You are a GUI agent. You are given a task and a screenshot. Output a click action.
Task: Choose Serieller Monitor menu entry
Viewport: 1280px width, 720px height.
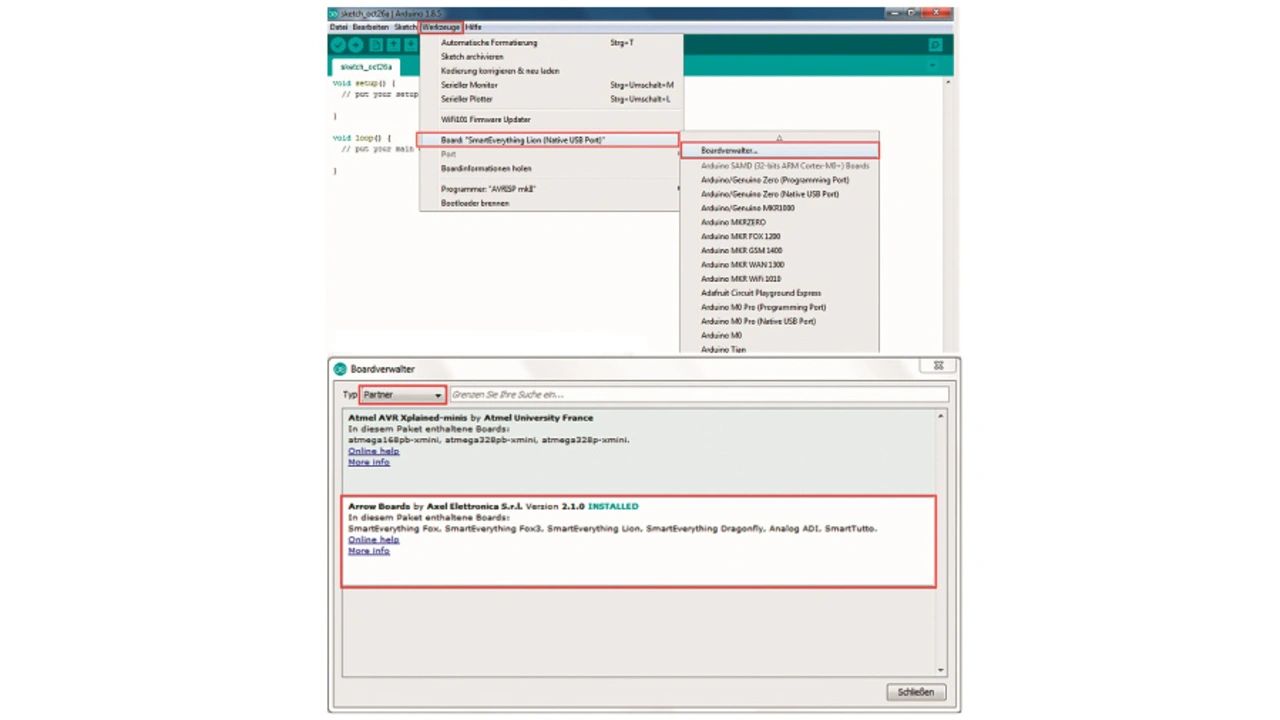click(x=469, y=85)
